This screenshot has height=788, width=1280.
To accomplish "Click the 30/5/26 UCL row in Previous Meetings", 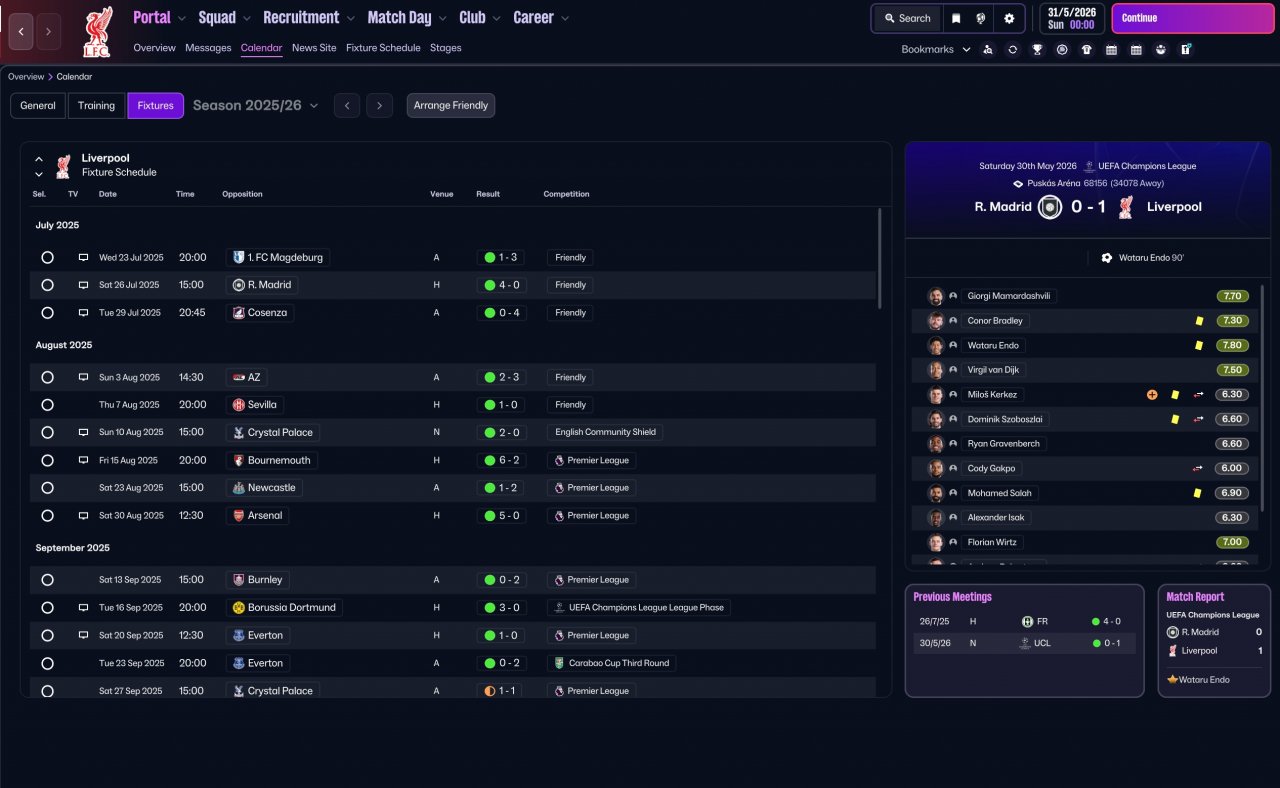I will pos(1025,643).
